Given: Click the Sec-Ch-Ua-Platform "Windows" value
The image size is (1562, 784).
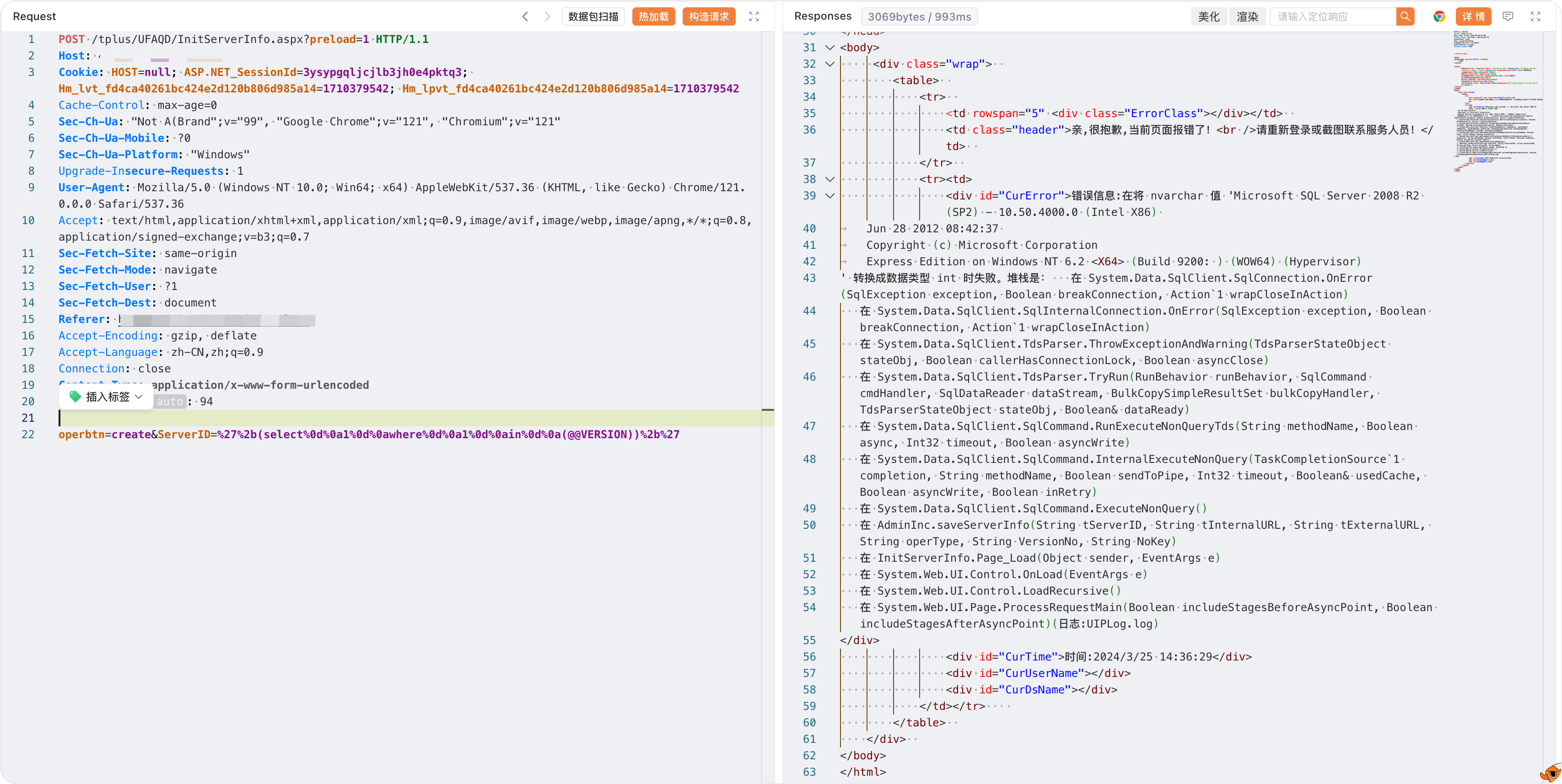Looking at the screenshot, I should 220,155.
